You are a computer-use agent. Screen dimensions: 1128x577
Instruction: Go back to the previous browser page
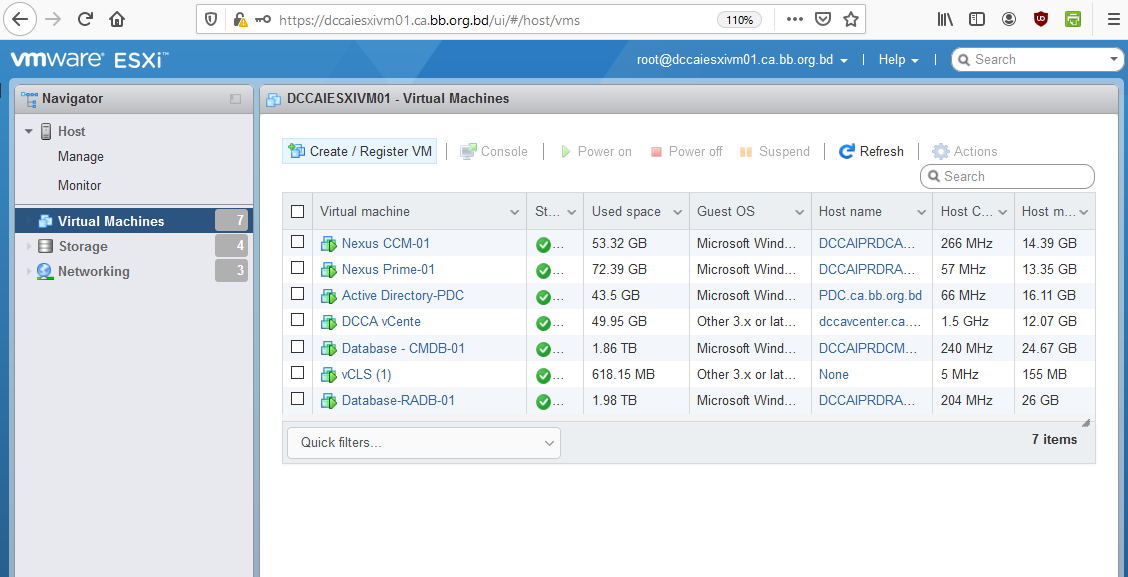click(x=20, y=19)
